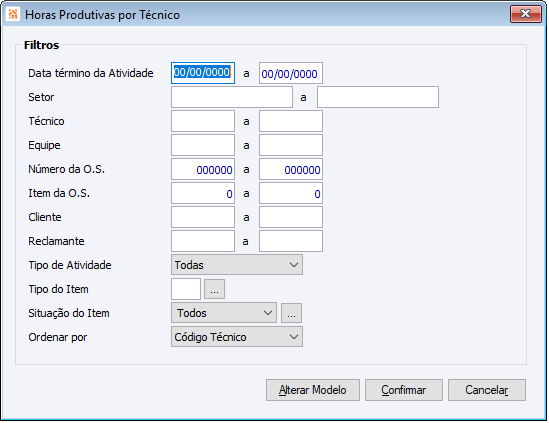The width and height of the screenshot is (549, 423).
Task: Click the first Técnico input field
Action: pos(203,121)
